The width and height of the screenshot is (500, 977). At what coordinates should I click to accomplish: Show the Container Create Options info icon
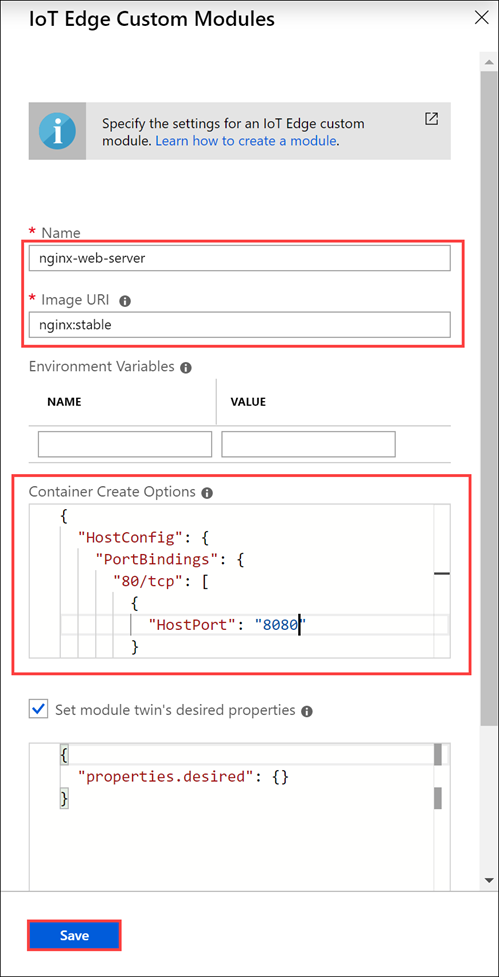pyautogui.click(x=207, y=493)
